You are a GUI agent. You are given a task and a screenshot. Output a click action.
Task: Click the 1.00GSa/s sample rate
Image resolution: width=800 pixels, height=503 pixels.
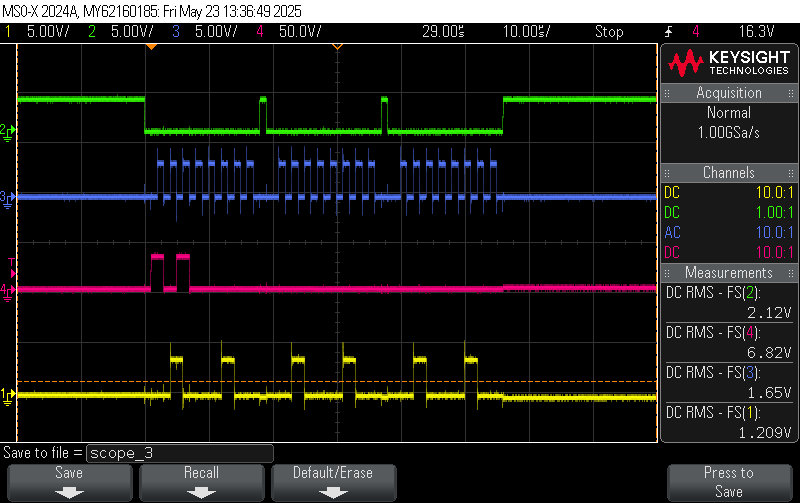click(x=729, y=133)
